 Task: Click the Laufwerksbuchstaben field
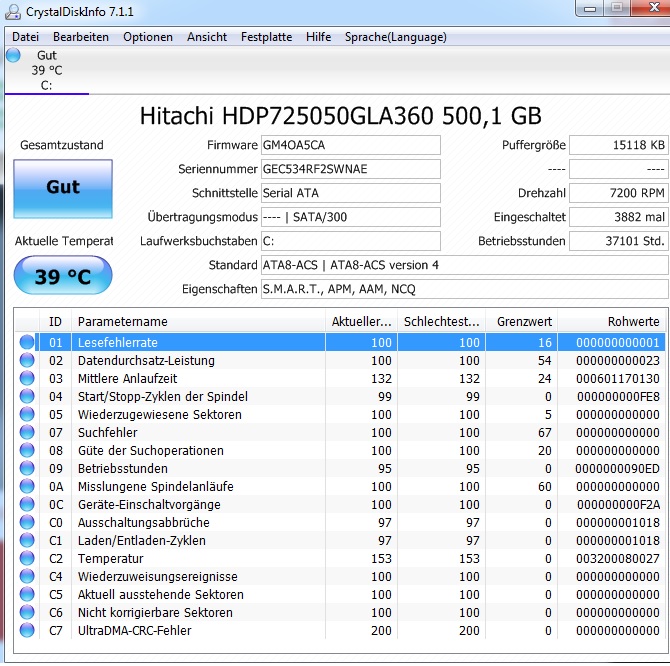(x=350, y=241)
